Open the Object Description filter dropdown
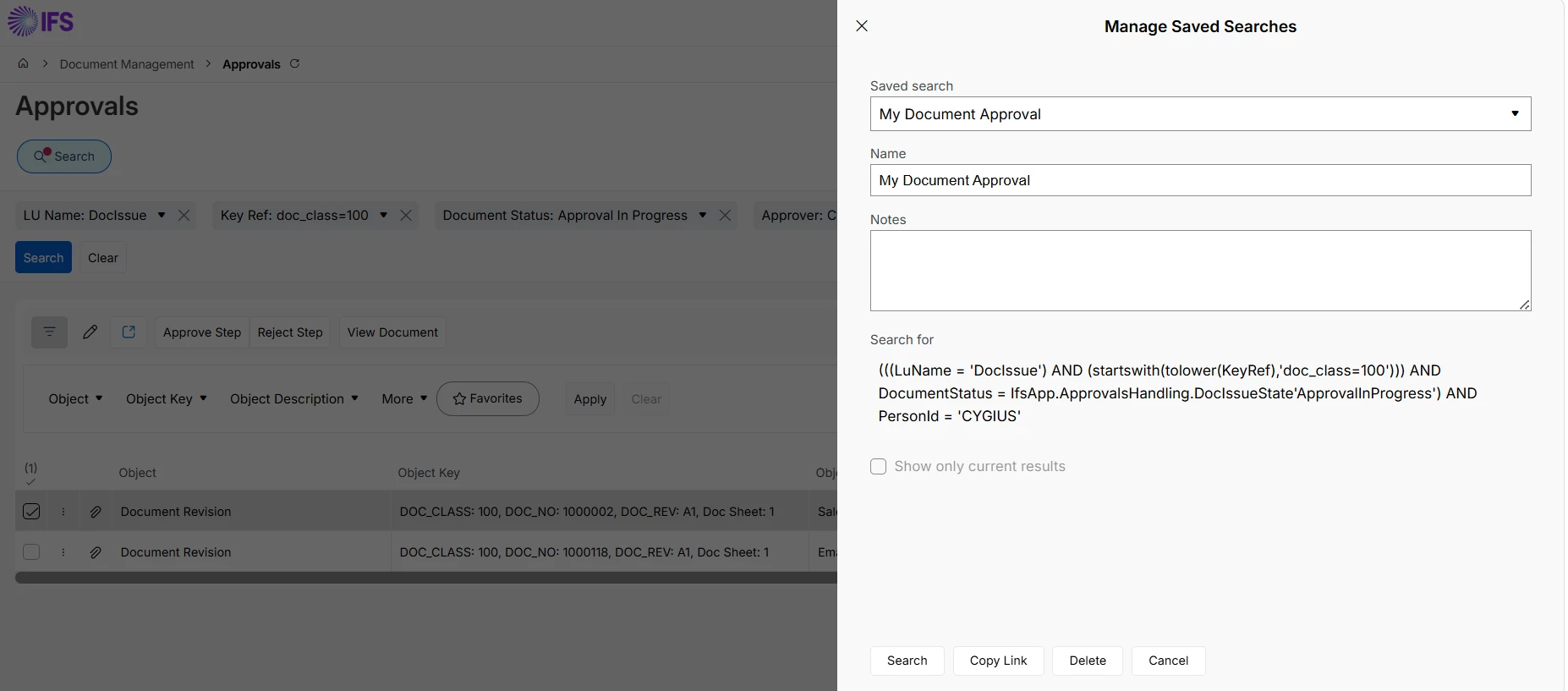The width and height of the screenshot is (1568, 691). pos(294,399)
